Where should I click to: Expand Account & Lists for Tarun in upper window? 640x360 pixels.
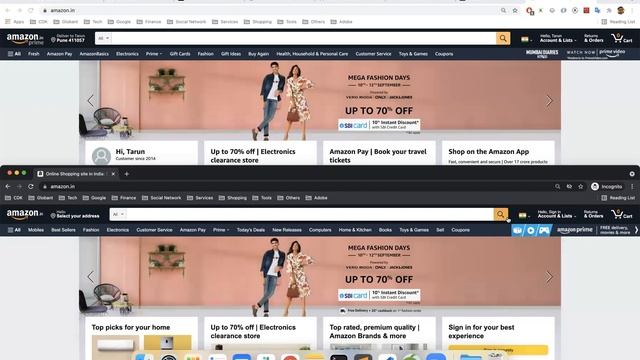pos(558,38)
